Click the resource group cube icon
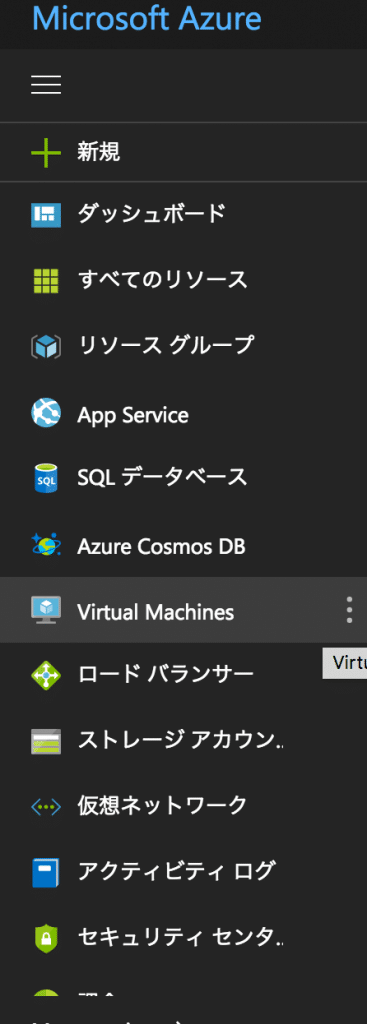 46,347
